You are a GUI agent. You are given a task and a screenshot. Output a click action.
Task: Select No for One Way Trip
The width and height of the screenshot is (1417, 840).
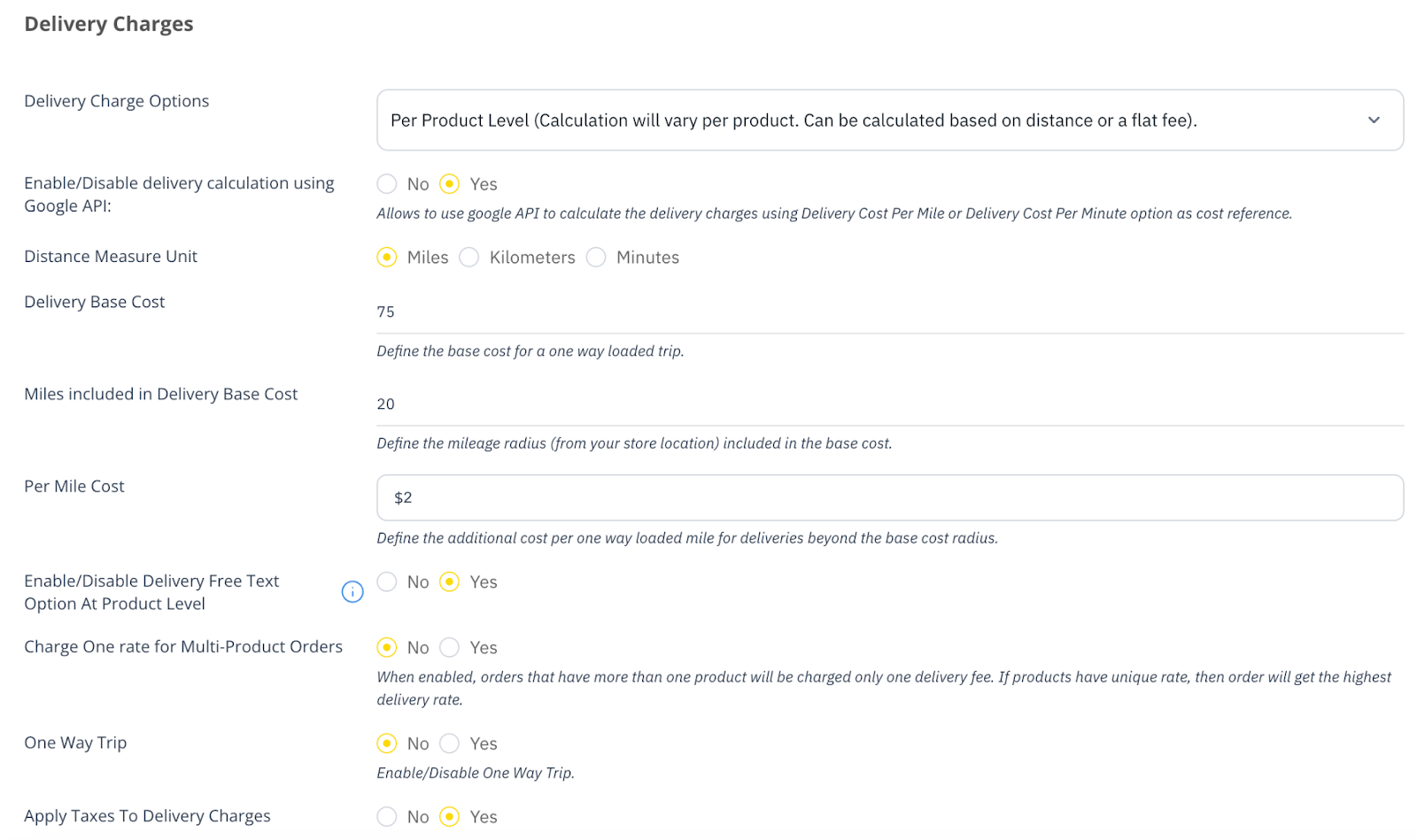[387, 744]
